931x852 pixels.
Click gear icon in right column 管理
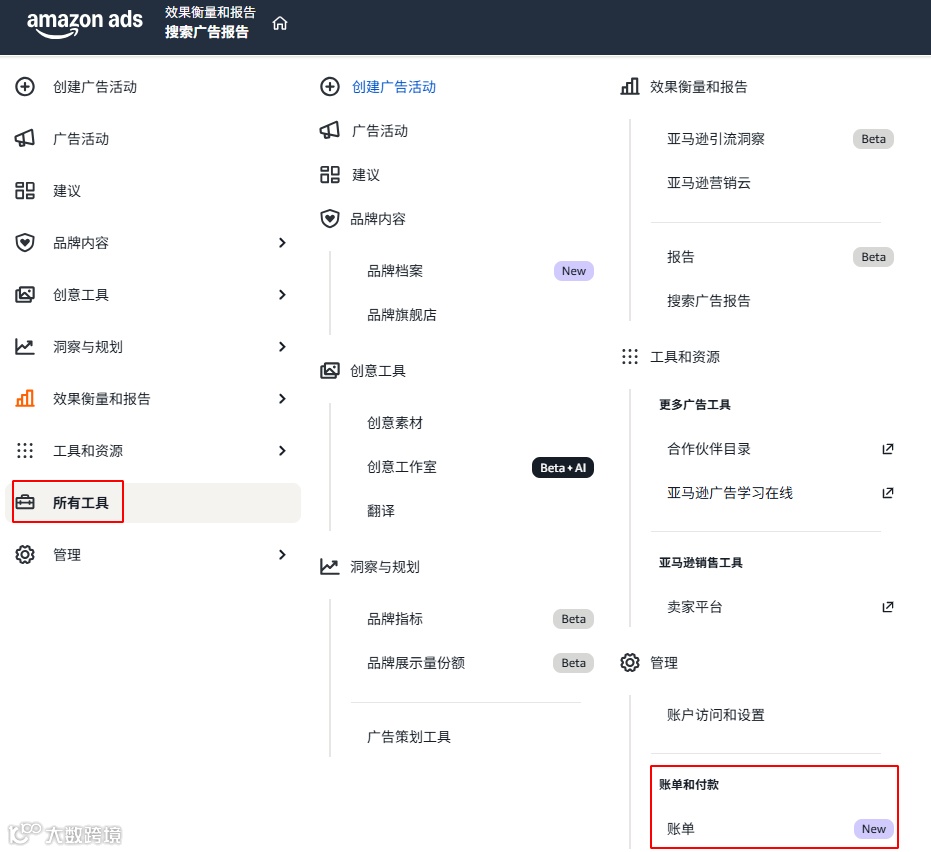coord(630,663)
